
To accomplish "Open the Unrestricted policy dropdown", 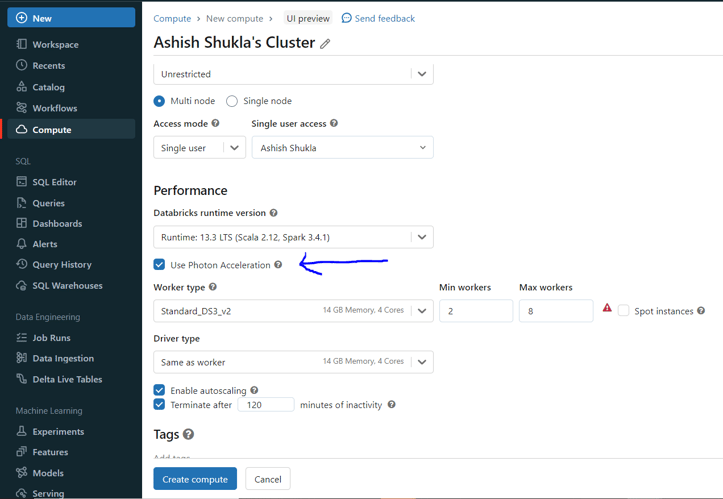I will click(x=293, y=74).
